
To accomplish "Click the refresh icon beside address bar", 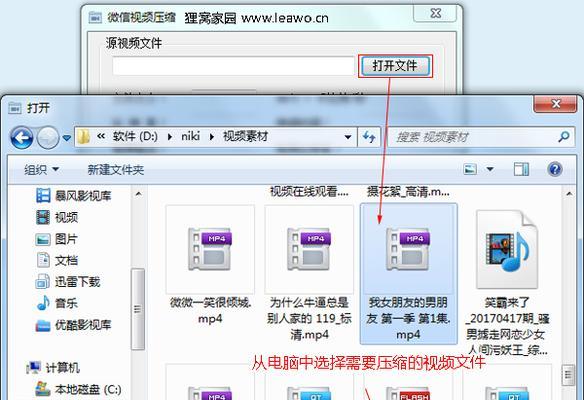I will [369, 137].
